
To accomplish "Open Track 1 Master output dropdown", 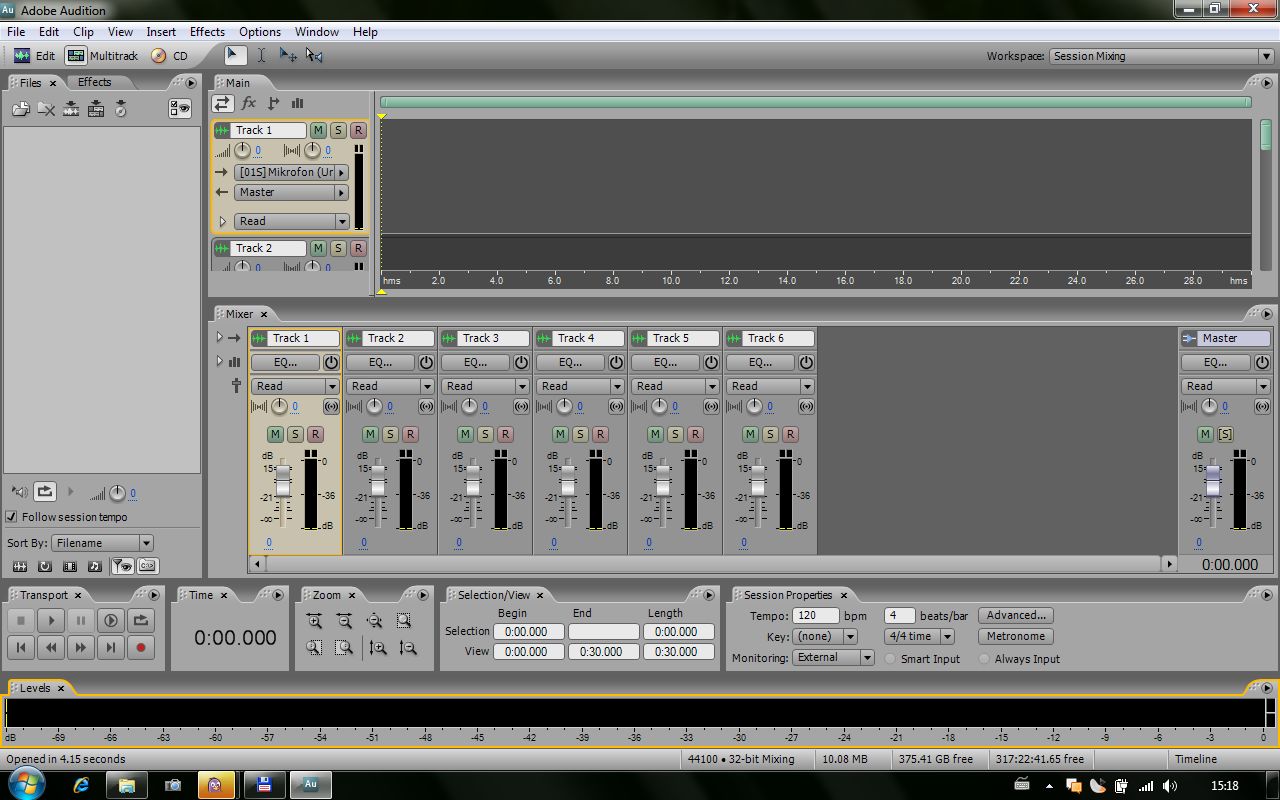I will coord(292,192).
